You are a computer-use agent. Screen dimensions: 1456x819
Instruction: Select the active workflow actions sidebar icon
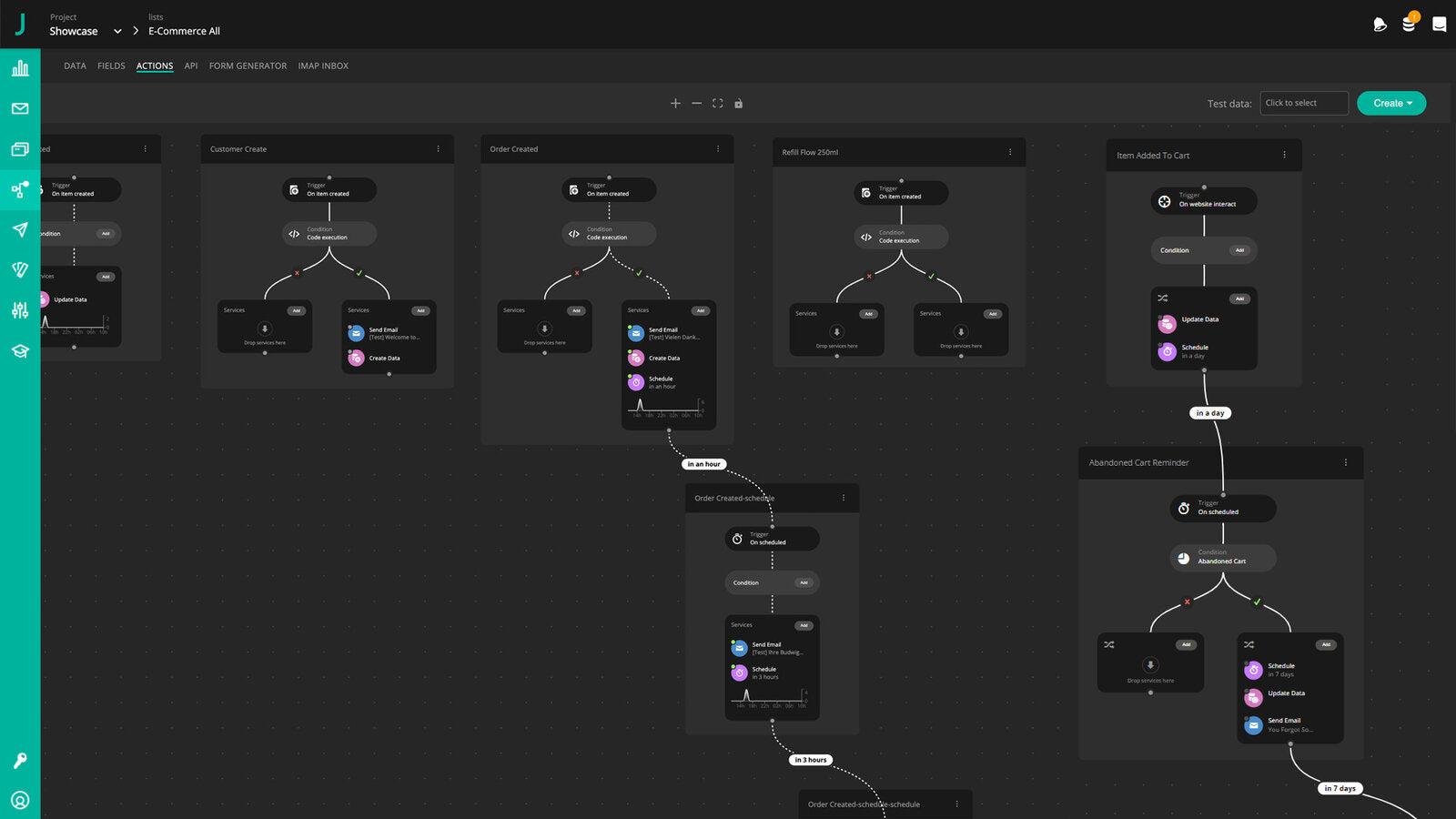click(x=20, y=189)
